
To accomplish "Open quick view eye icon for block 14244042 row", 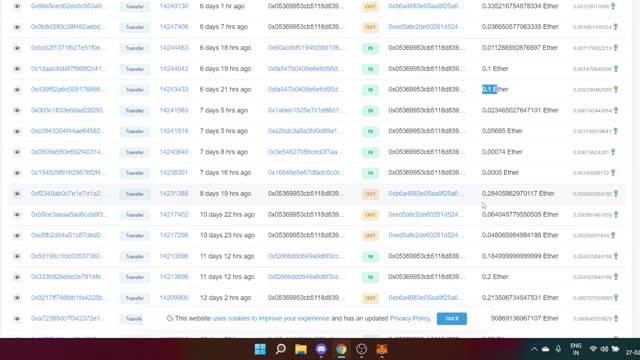I will pos(17,69).
